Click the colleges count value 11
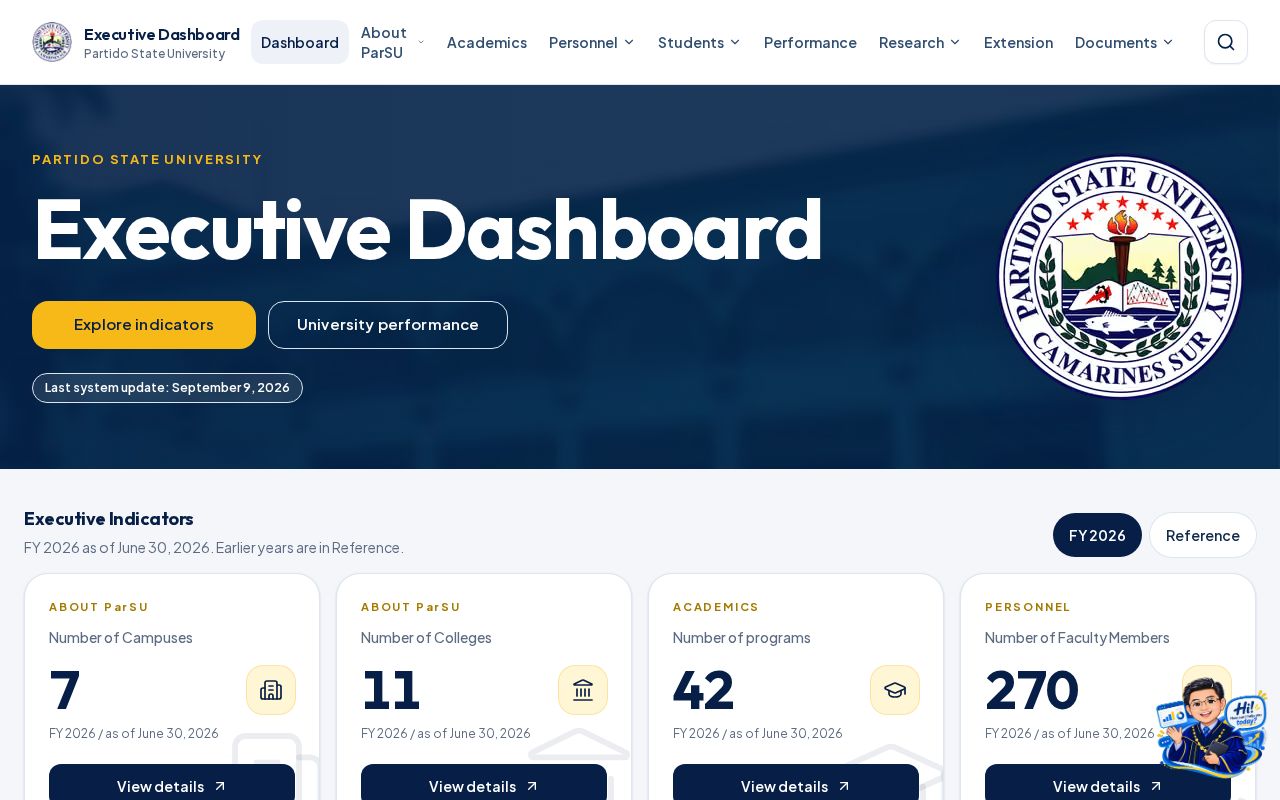This screenshot has width=1280, height=800. [391, 690]
